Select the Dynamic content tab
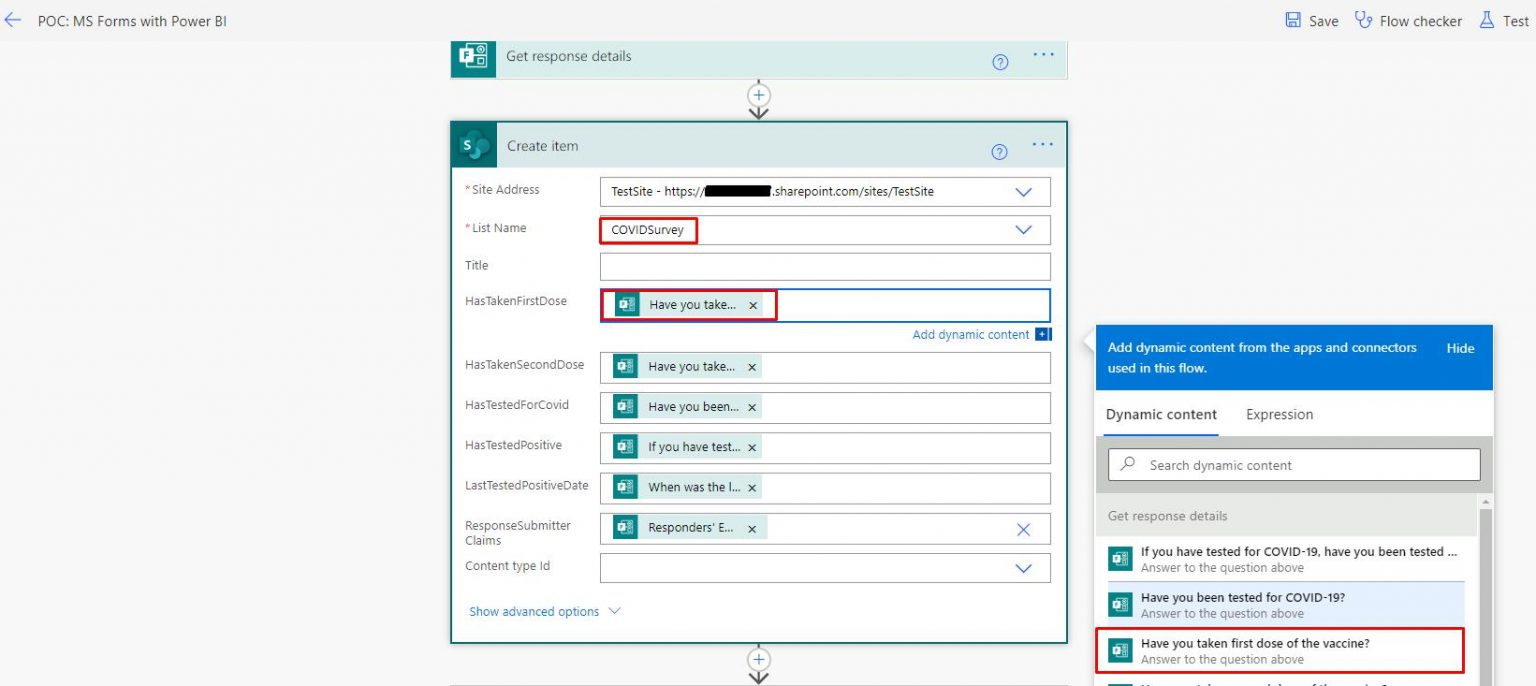The height and width of the screenshot is (686, 1536). 1160,414
